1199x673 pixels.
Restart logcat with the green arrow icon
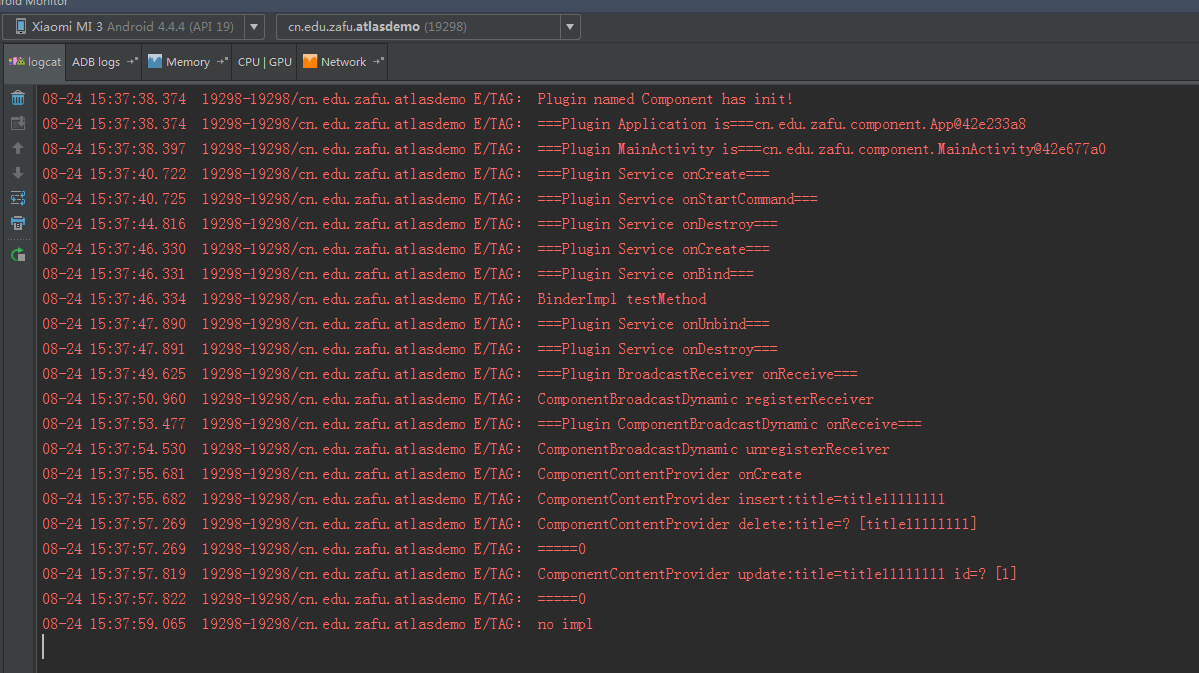pyautogui.click(x=18, y=255)
